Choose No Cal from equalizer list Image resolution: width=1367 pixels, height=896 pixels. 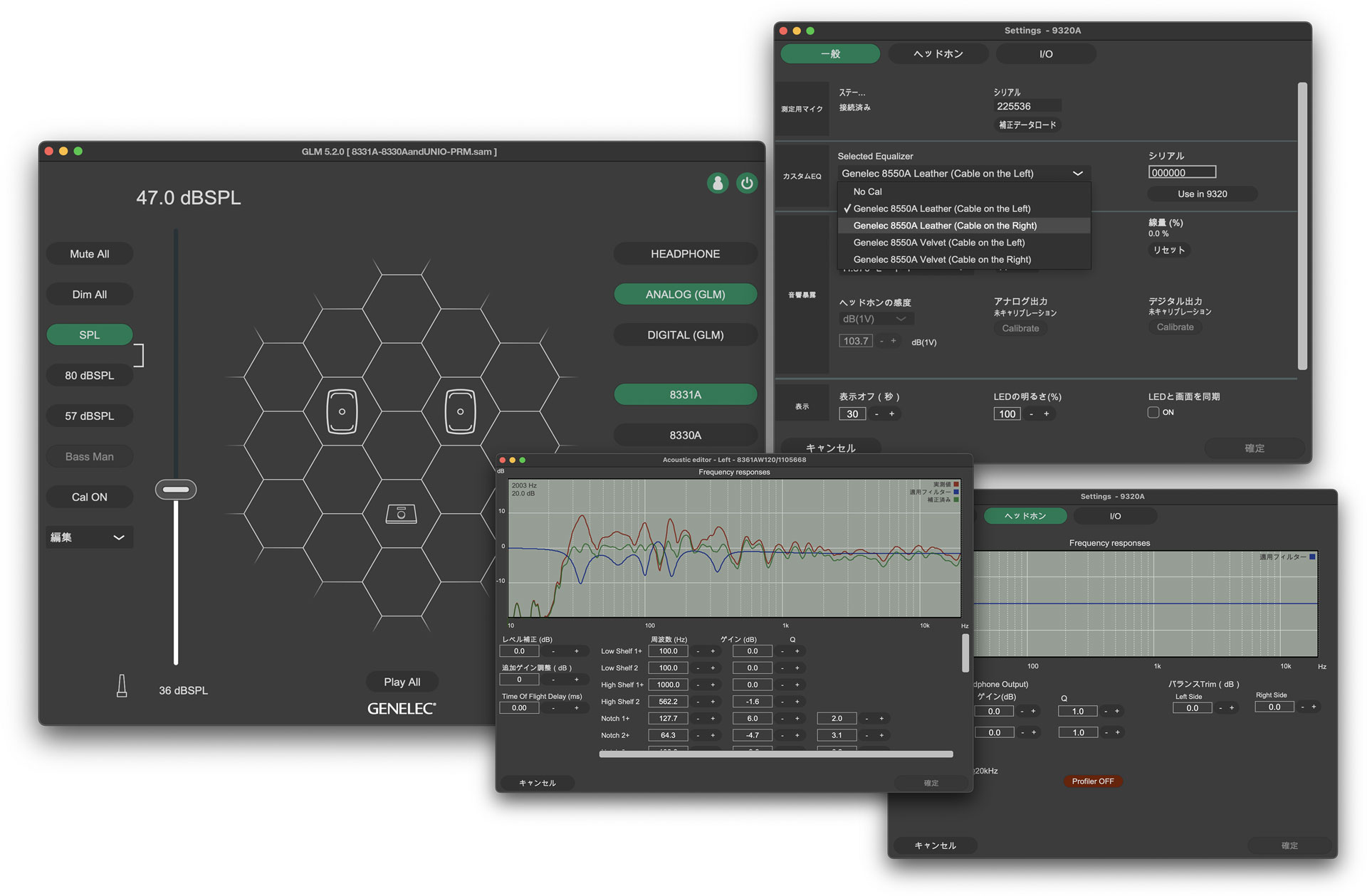pyautogui.click(x=964, y=191)
